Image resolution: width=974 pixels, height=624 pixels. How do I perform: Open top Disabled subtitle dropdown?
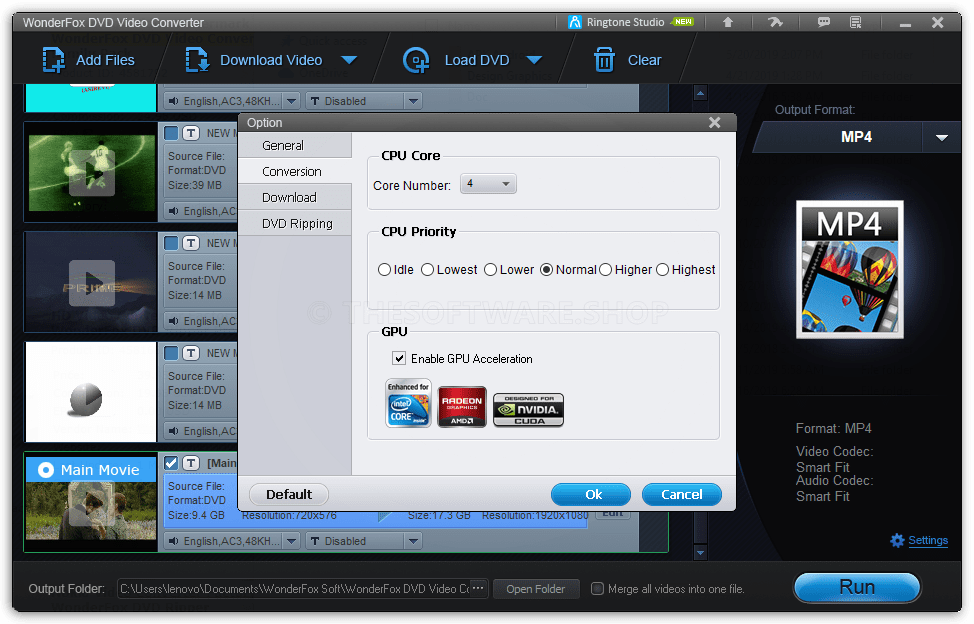[x=413, y=101]
